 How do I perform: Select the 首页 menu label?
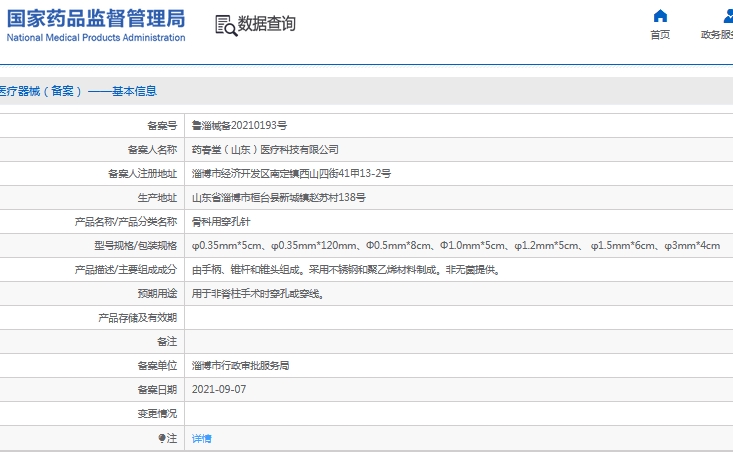click(660, 35)
